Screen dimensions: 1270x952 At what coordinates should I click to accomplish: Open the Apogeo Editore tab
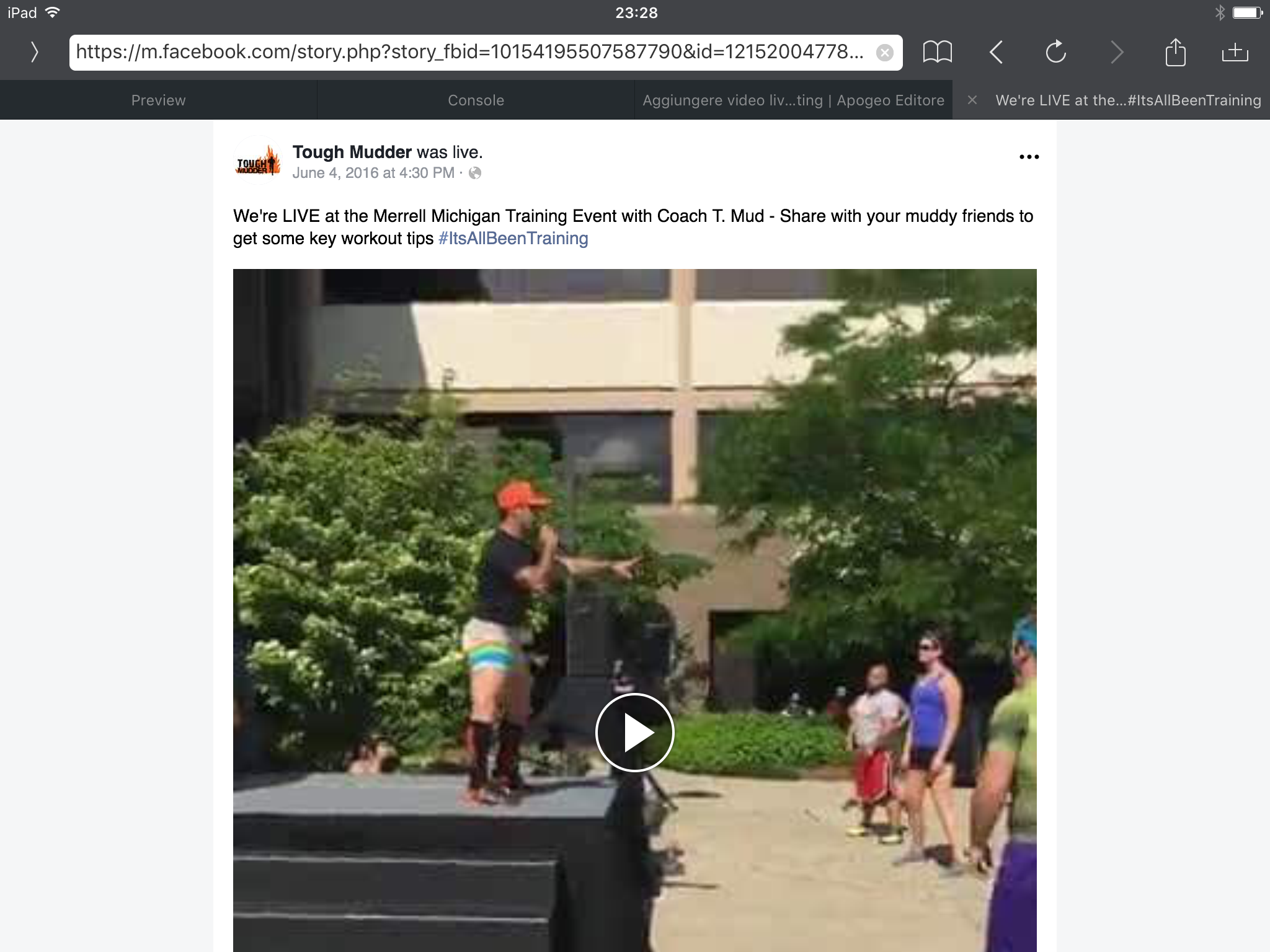point(793,100)
